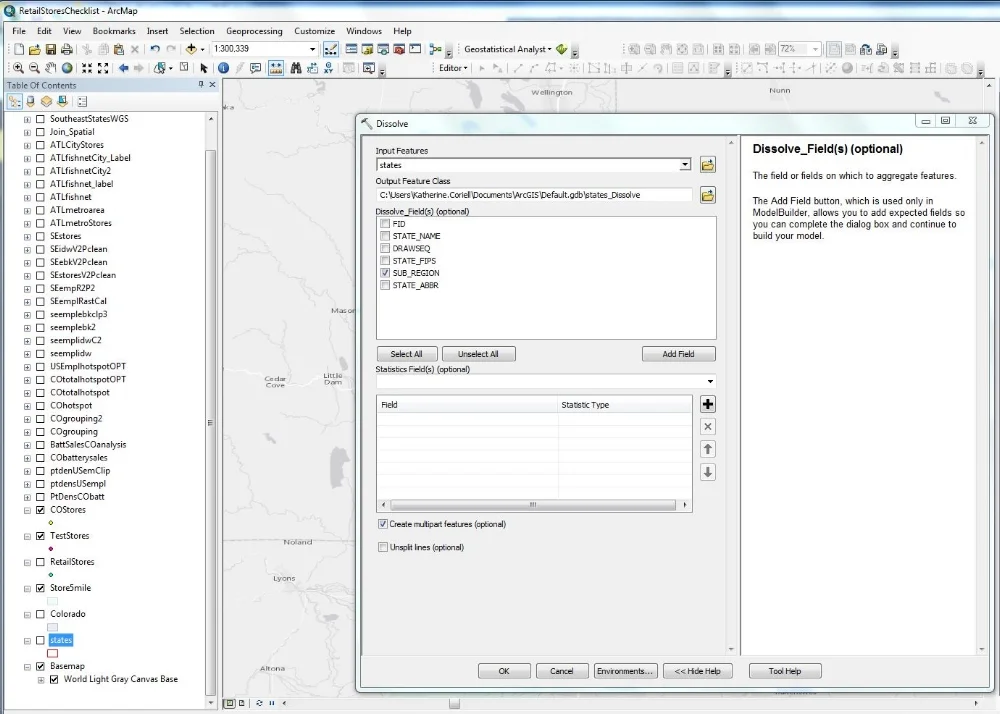The width and height of the screenshot is (1000, 714).
Task: Uncheck the SUB_REGION dissolve field
Action: point(385,273)
